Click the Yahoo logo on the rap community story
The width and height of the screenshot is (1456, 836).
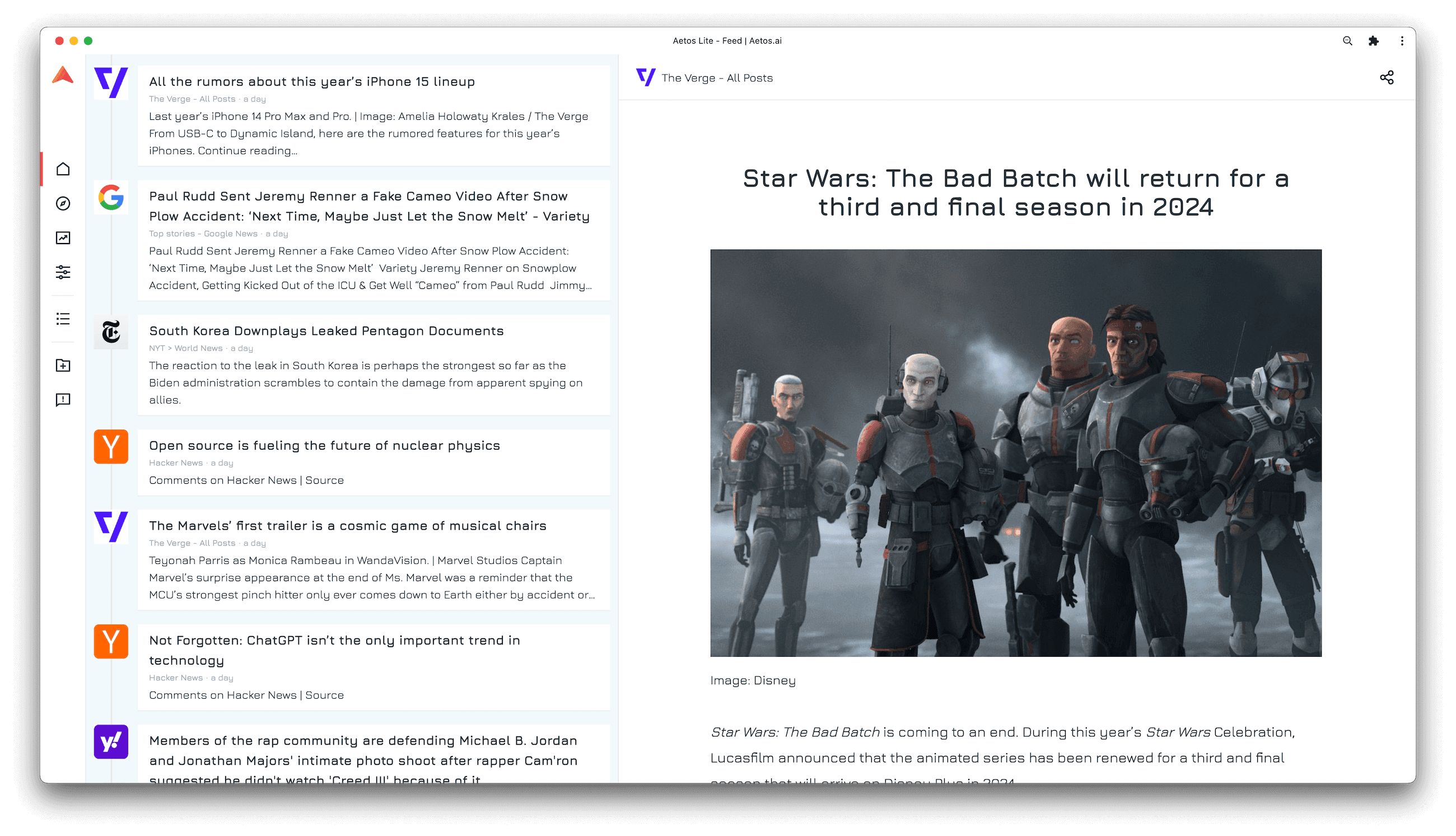(x=111, y=742)
